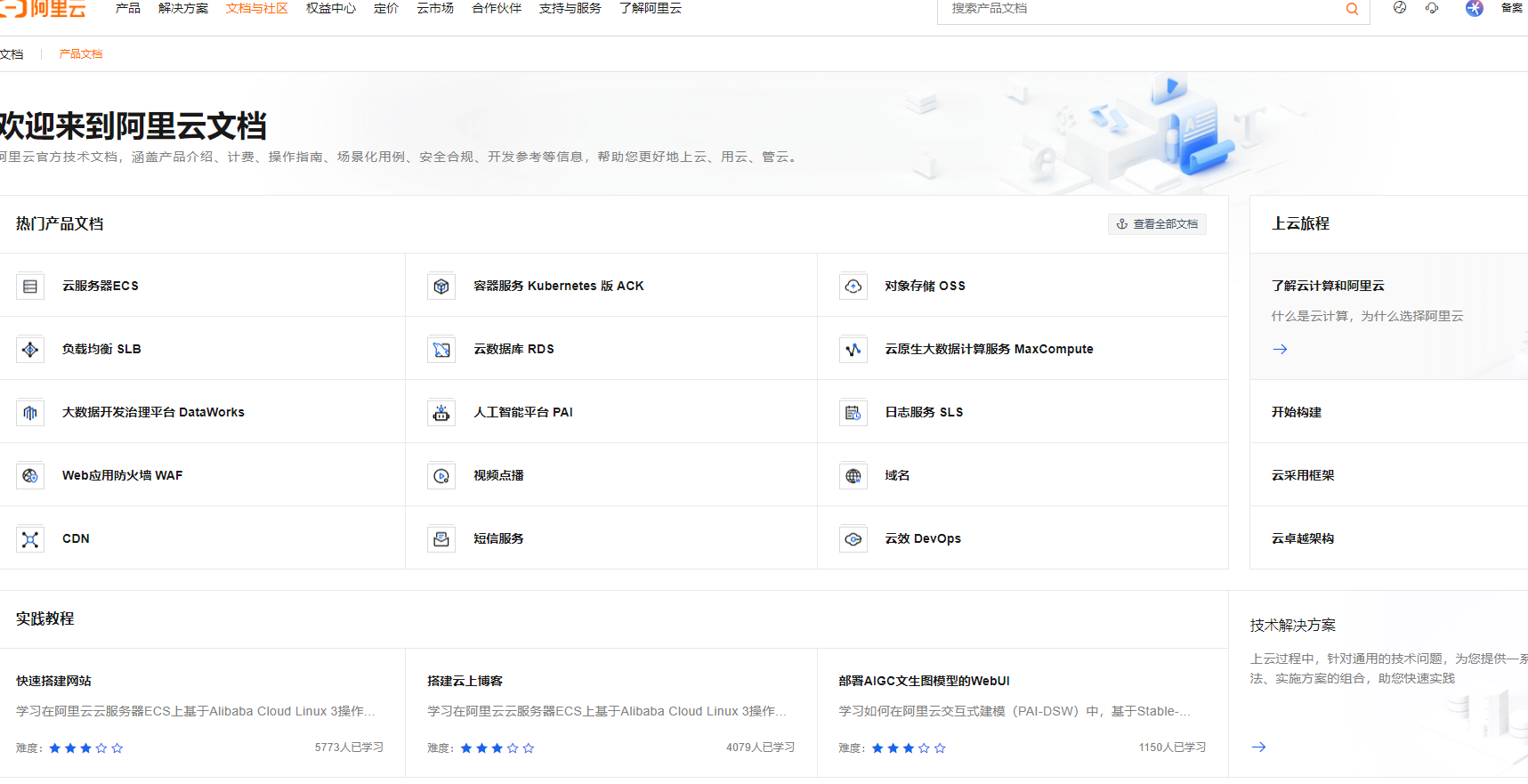Image resolution: width=1528 pixels, height=784 pixels.
Task: Select the 文档 tab
Action: coord(12,54)
